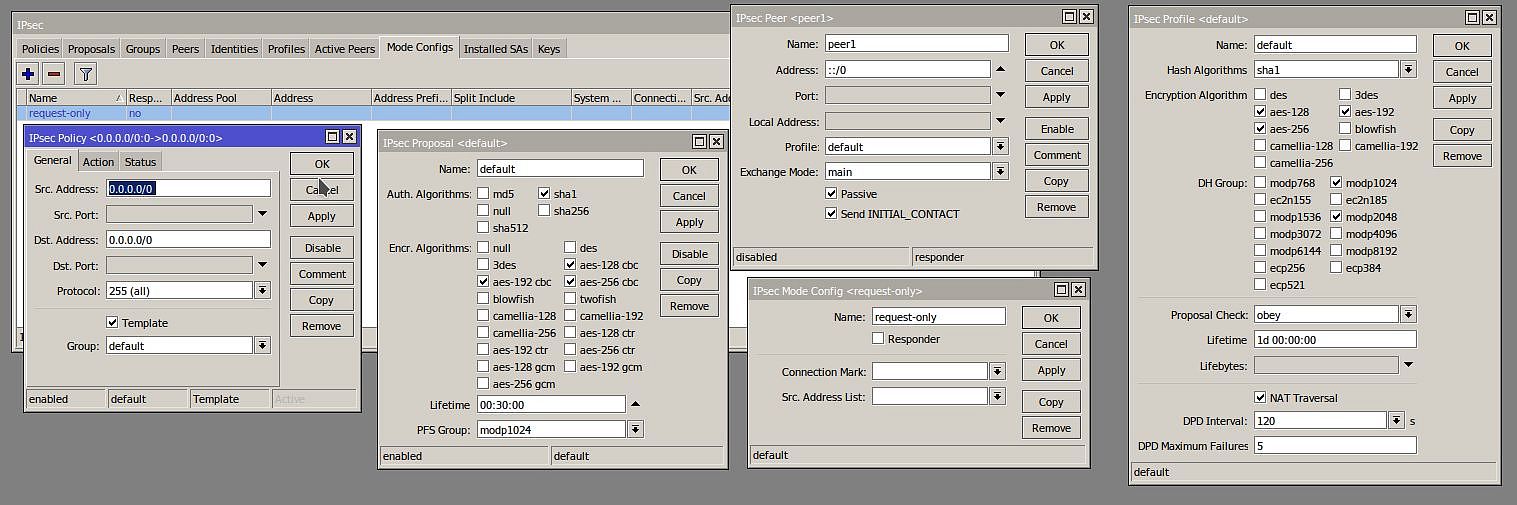Click the DPD Maximum Failures input field
Screen dimensions: 1517x505
click(1335, 446)
